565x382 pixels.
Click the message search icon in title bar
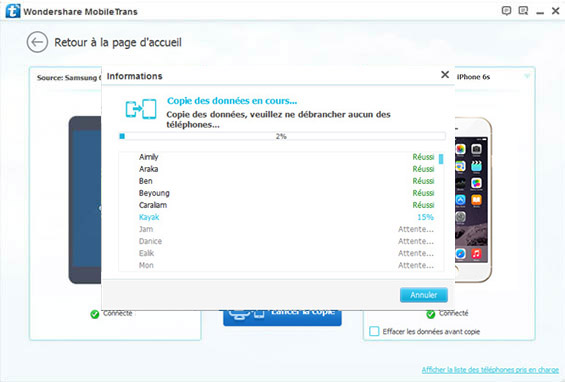(523, 11)
